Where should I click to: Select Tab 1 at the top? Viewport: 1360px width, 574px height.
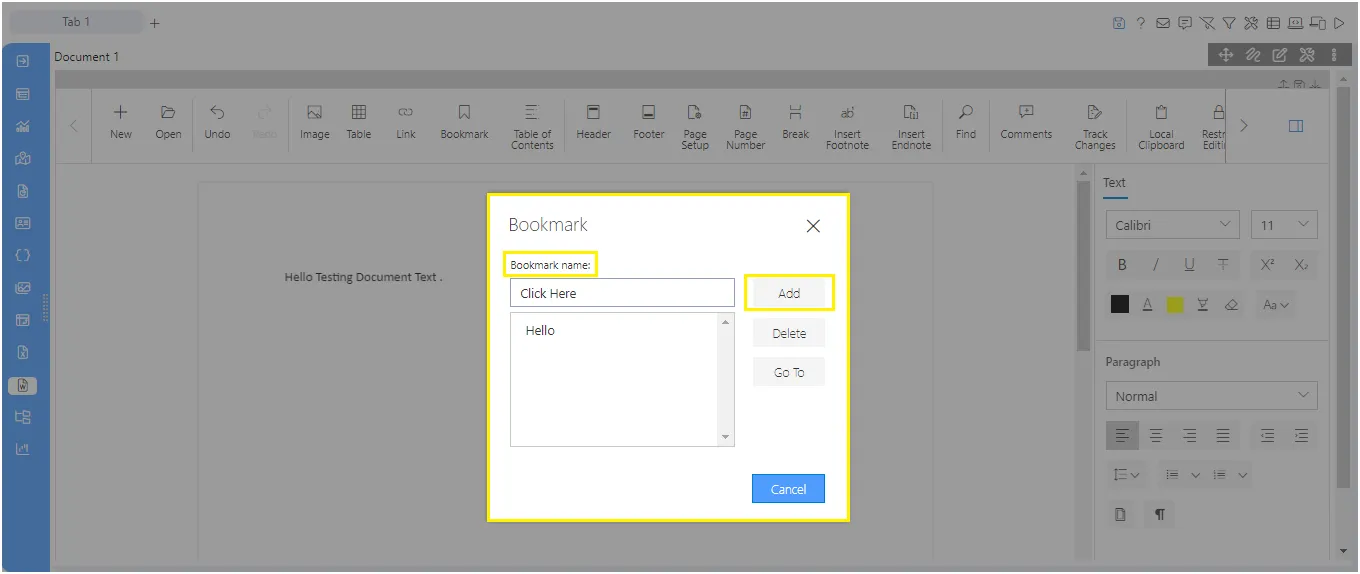click(x=76, y=22)
